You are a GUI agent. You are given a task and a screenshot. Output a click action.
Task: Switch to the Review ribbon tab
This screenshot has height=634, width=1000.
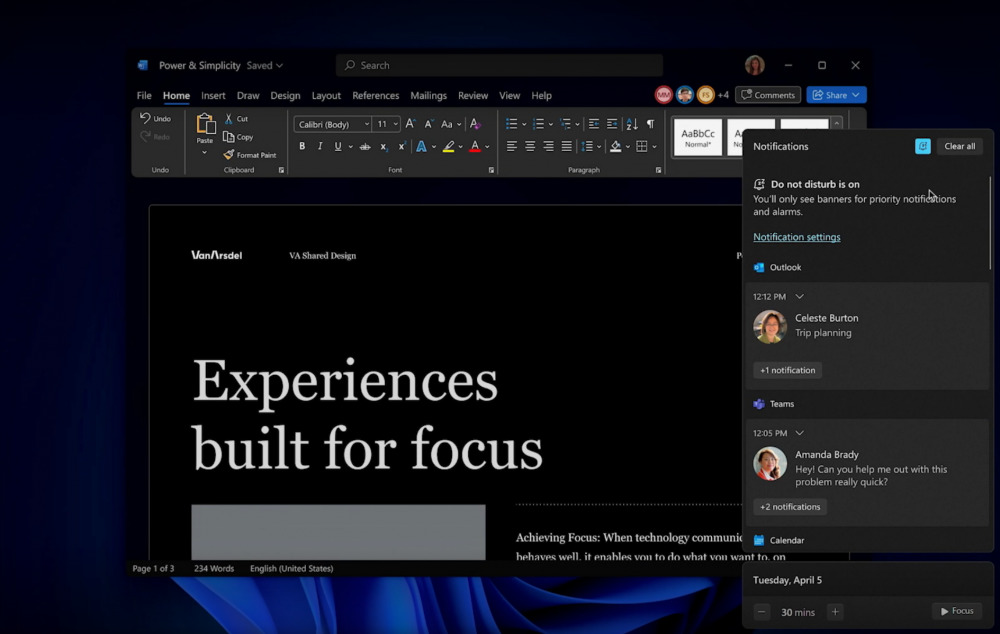pyautogui.click(x=473, y=95)
